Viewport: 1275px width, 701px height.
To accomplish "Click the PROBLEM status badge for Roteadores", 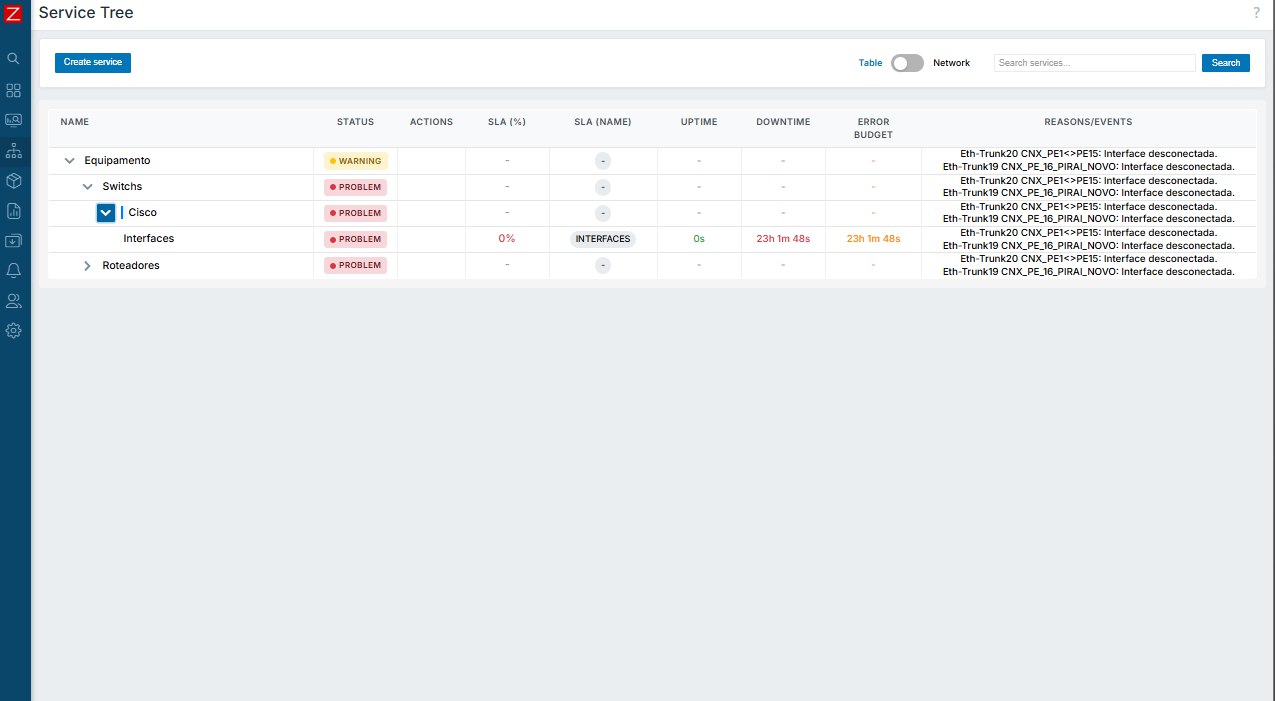I will pyautogui.click(x=355, y=266).
